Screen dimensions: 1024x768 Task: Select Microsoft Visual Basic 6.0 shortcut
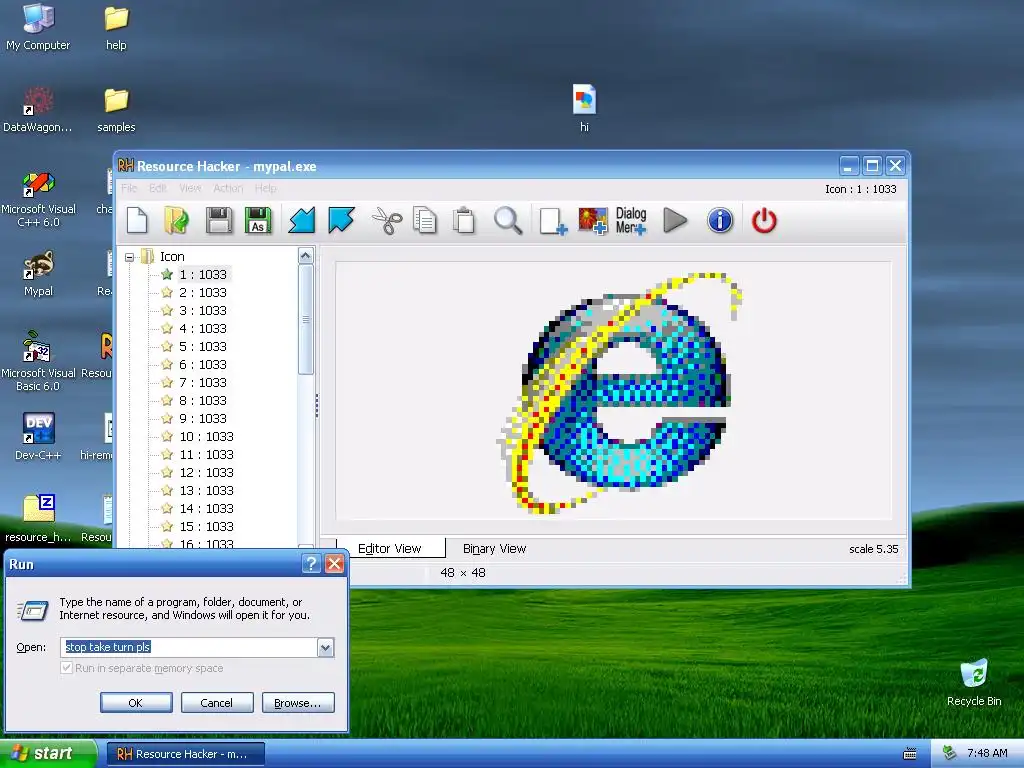[38, 362]
